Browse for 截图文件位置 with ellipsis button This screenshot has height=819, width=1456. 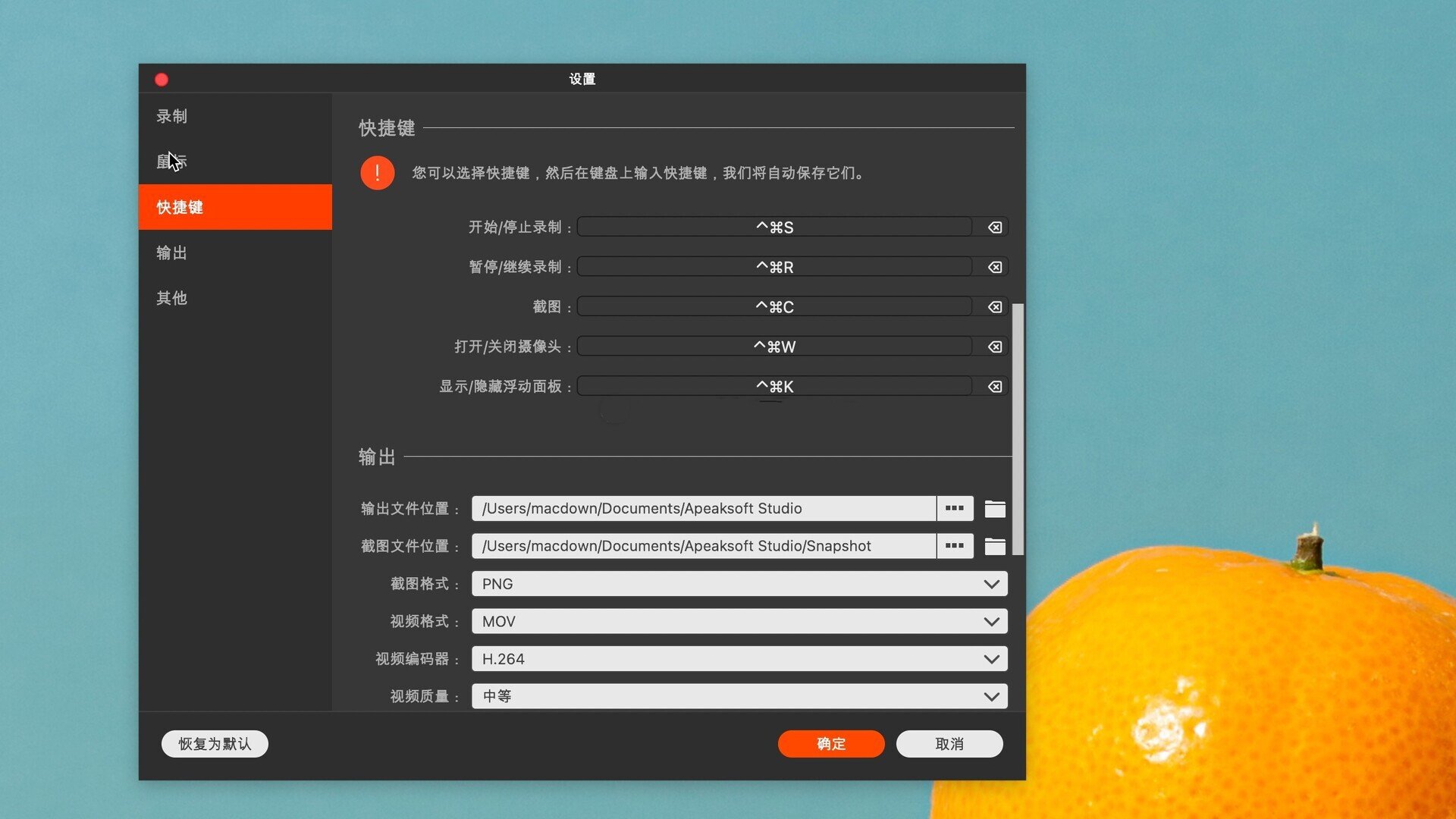955,546
